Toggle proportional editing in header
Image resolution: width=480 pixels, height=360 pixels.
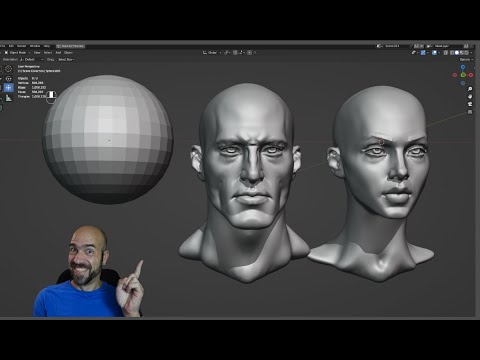coord(249,53)
